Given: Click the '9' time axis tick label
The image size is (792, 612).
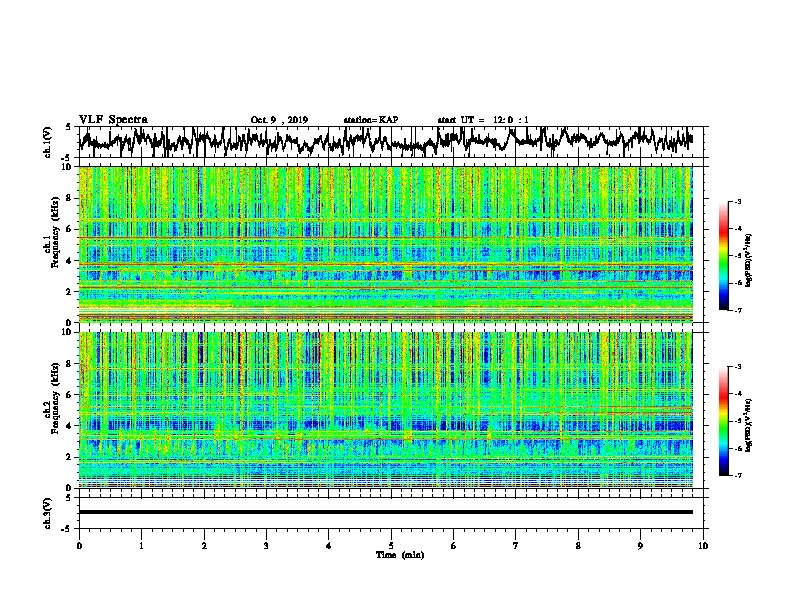Looking at the screenshot, I should pos(640,546).
